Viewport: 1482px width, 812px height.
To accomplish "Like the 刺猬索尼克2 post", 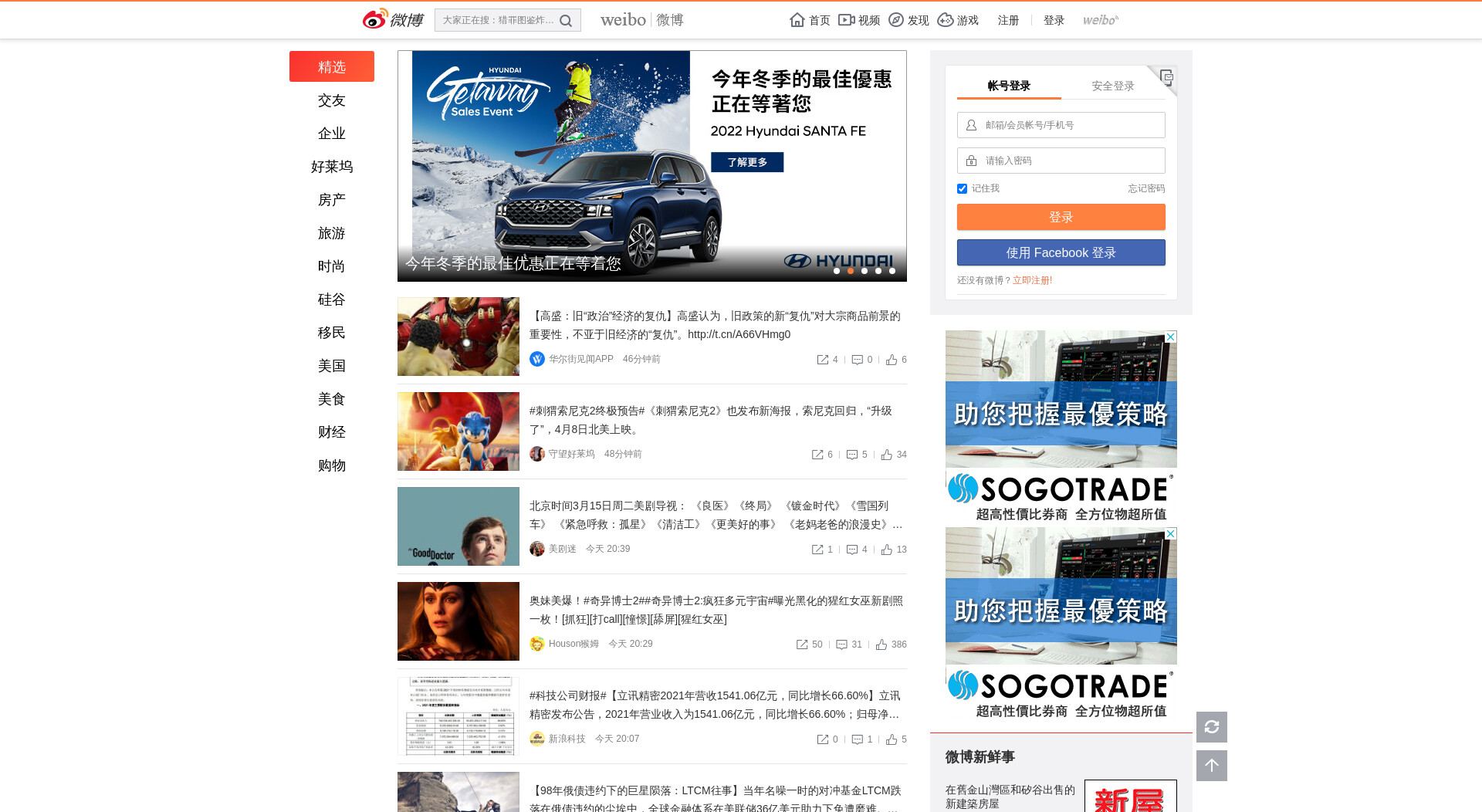I will pos(887,455).
